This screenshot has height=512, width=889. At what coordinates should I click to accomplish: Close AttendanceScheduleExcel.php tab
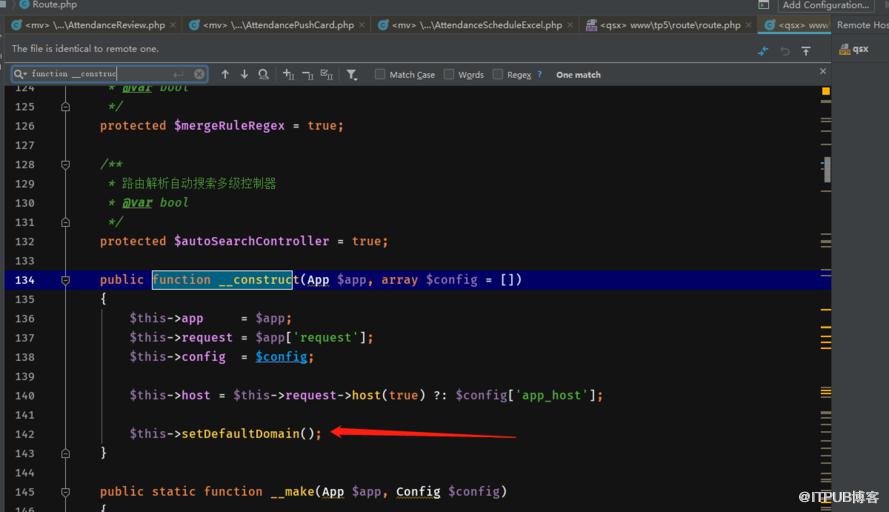click(x=570, y=25)
